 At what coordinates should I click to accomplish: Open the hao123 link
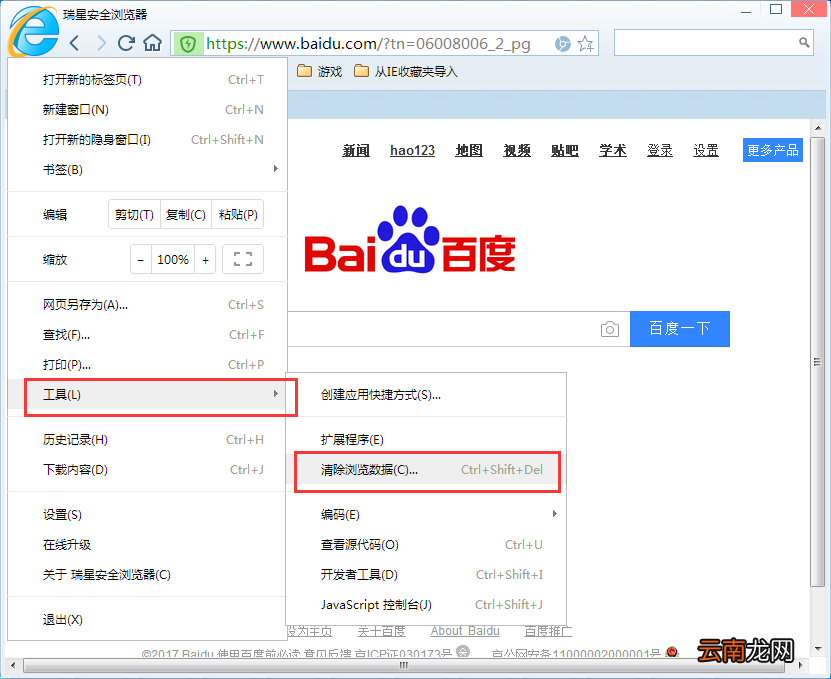pos(412,151)
